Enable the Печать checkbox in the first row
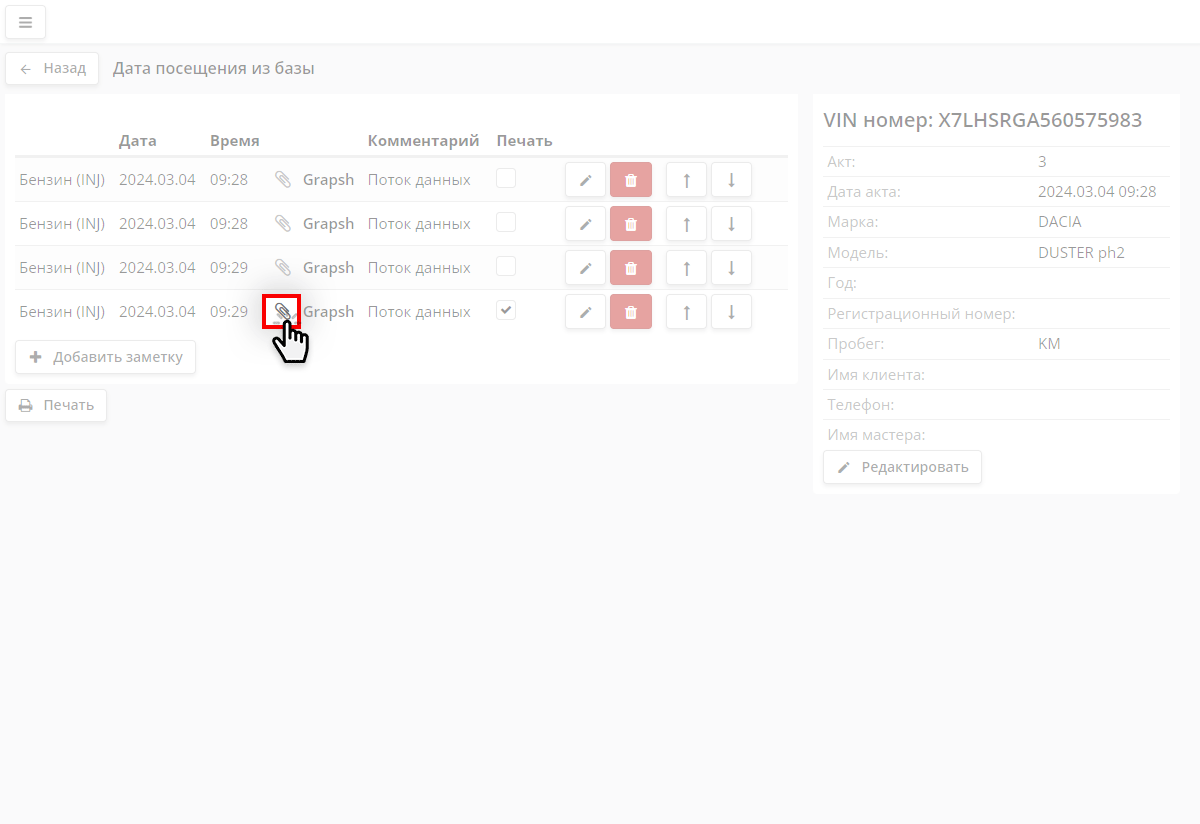 point(506,177)
